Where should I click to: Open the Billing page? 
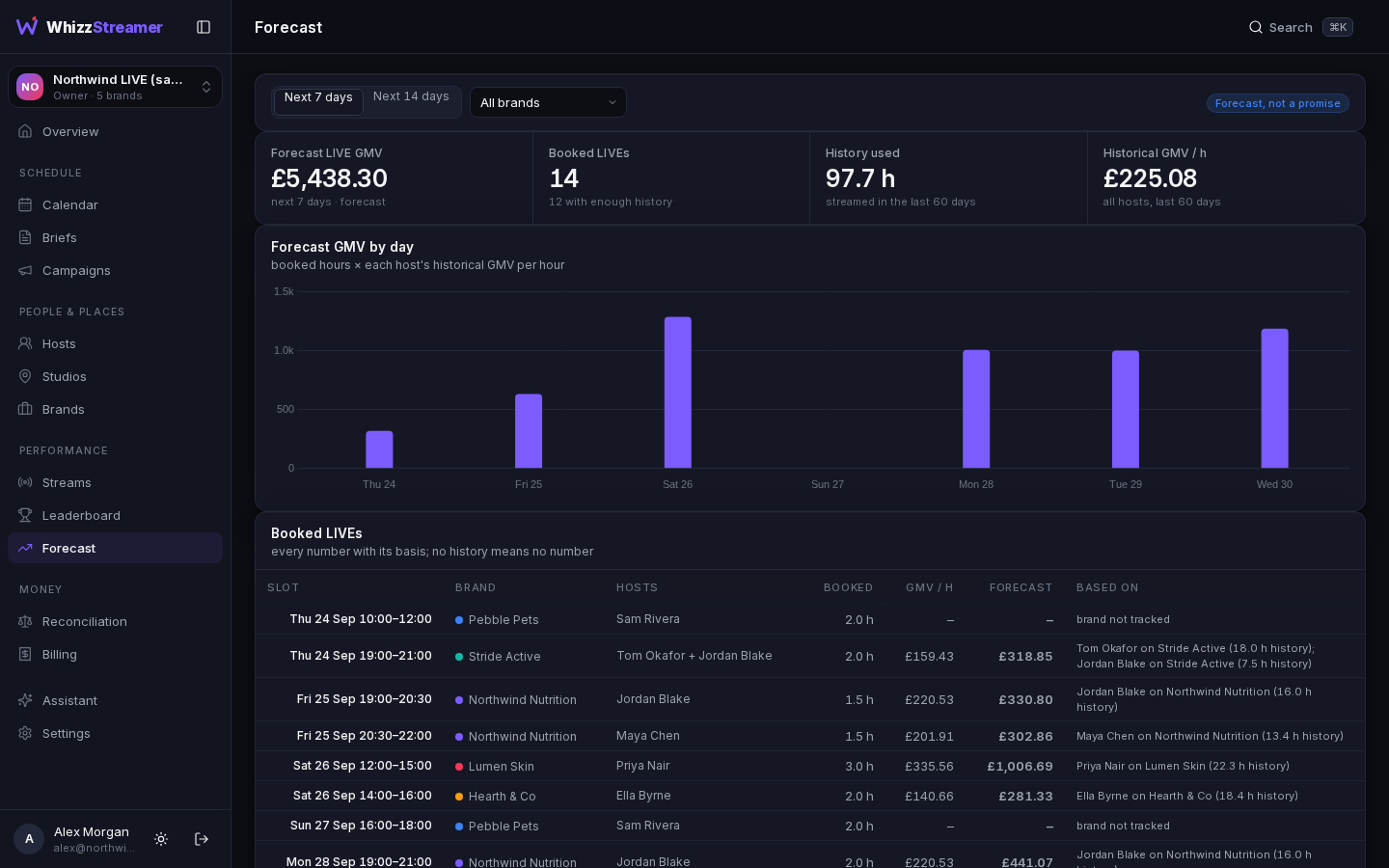115,654
